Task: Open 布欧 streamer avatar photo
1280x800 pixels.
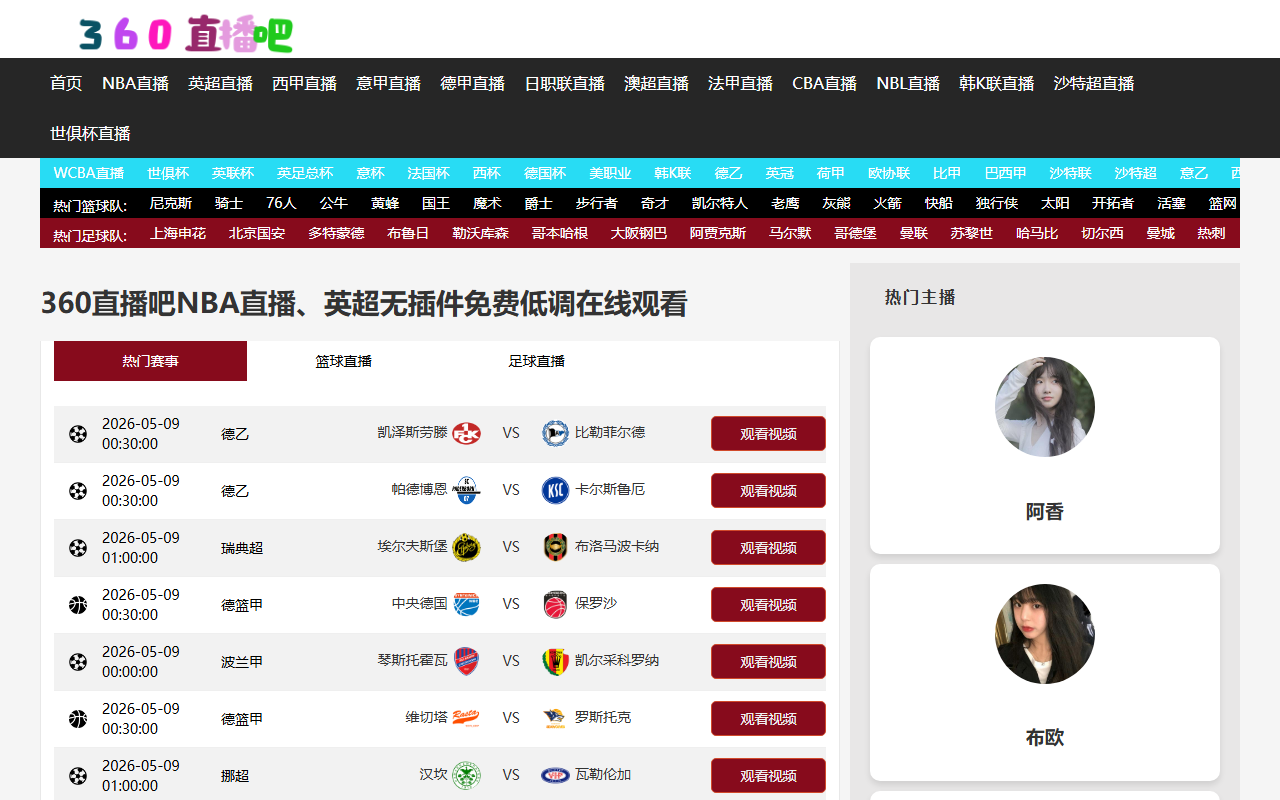Action: (x=1045, y=634)
